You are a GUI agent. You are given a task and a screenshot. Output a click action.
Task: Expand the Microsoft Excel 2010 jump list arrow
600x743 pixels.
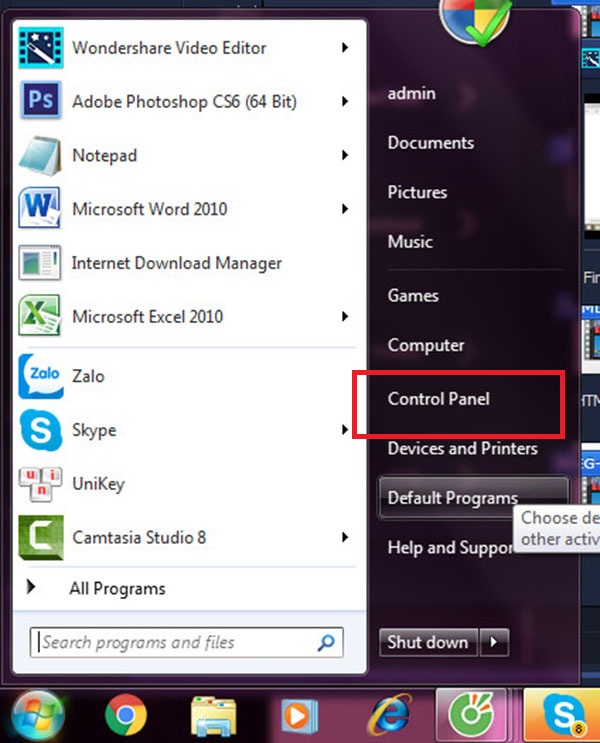point(345,317)
